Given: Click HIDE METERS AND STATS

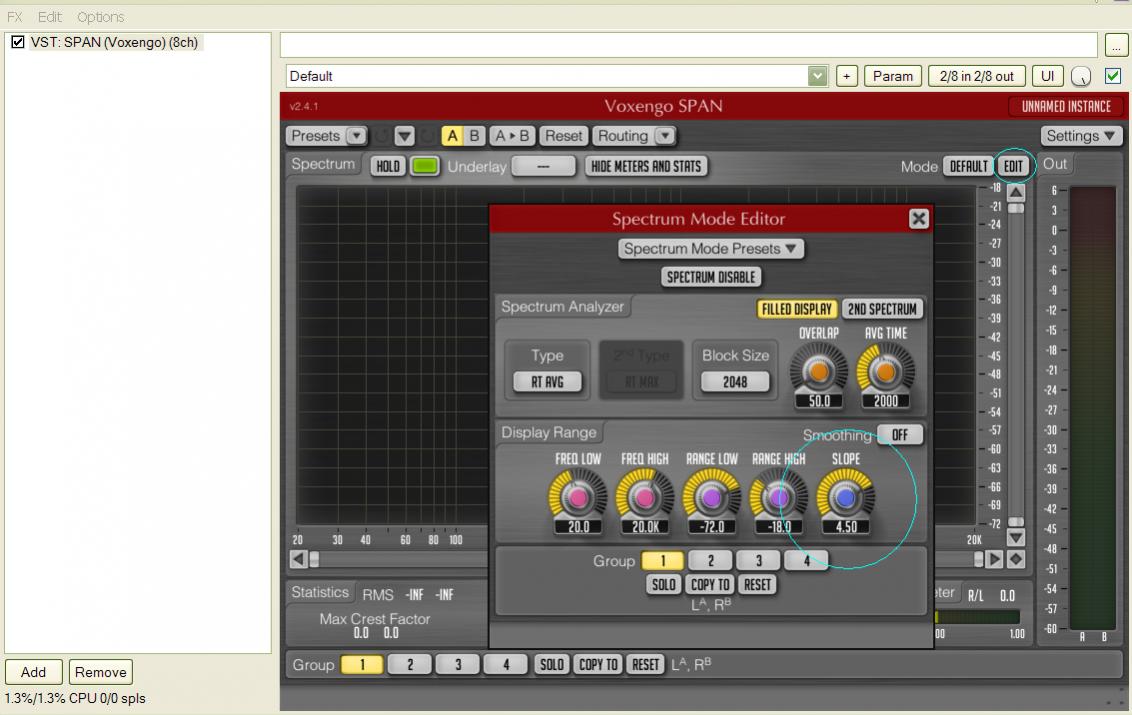Looking at the screenshot, I should pyautogui.click(x=646, y=166).
